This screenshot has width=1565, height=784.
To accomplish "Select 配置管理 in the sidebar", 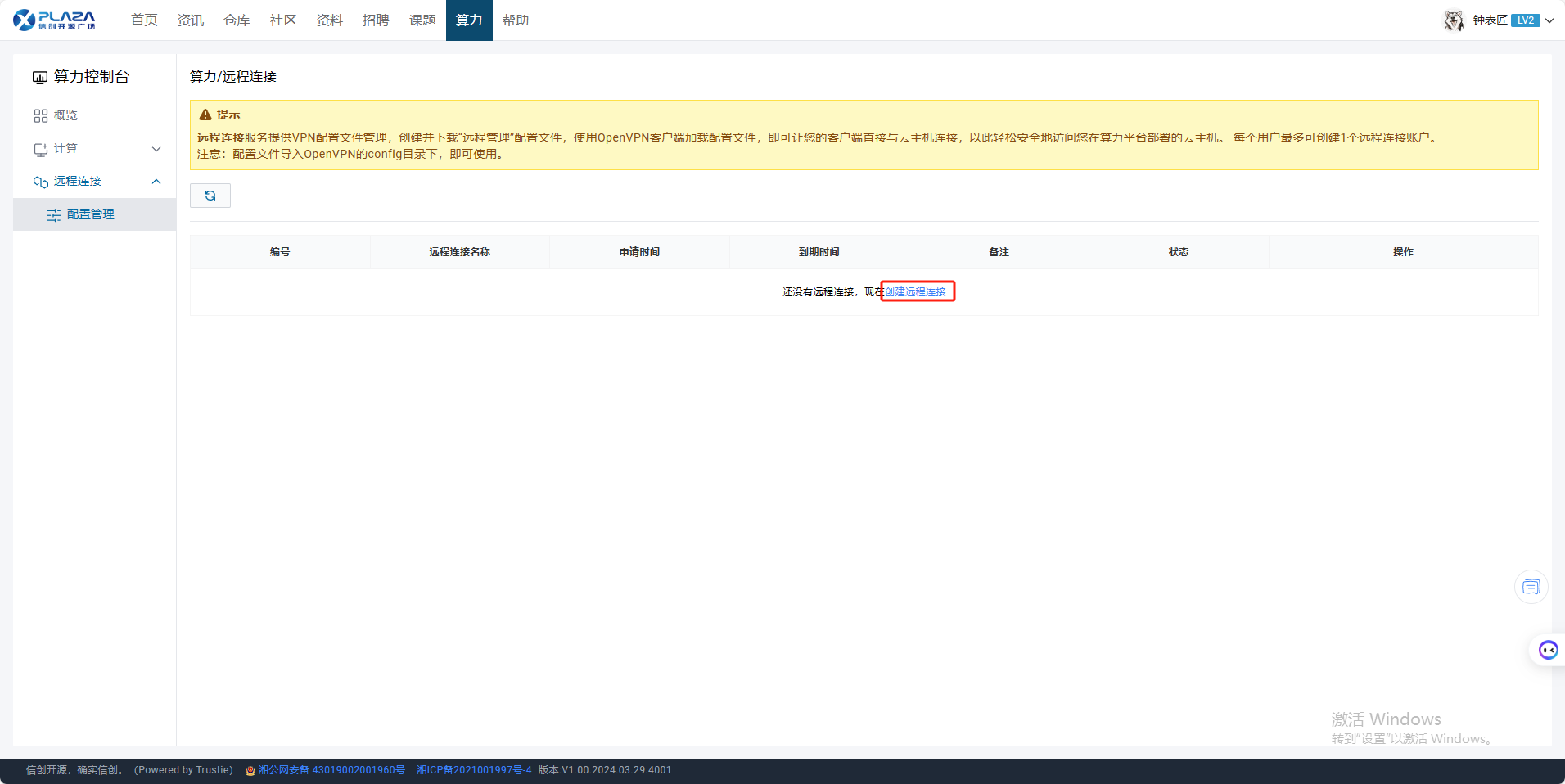I will [91, 214].
